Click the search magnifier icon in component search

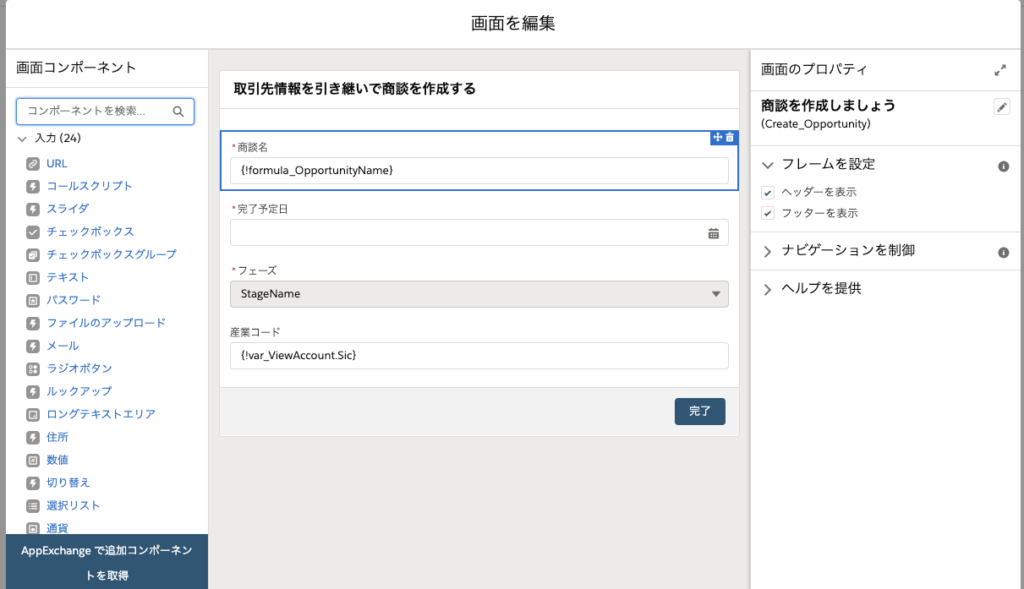(x=178, y=112)
